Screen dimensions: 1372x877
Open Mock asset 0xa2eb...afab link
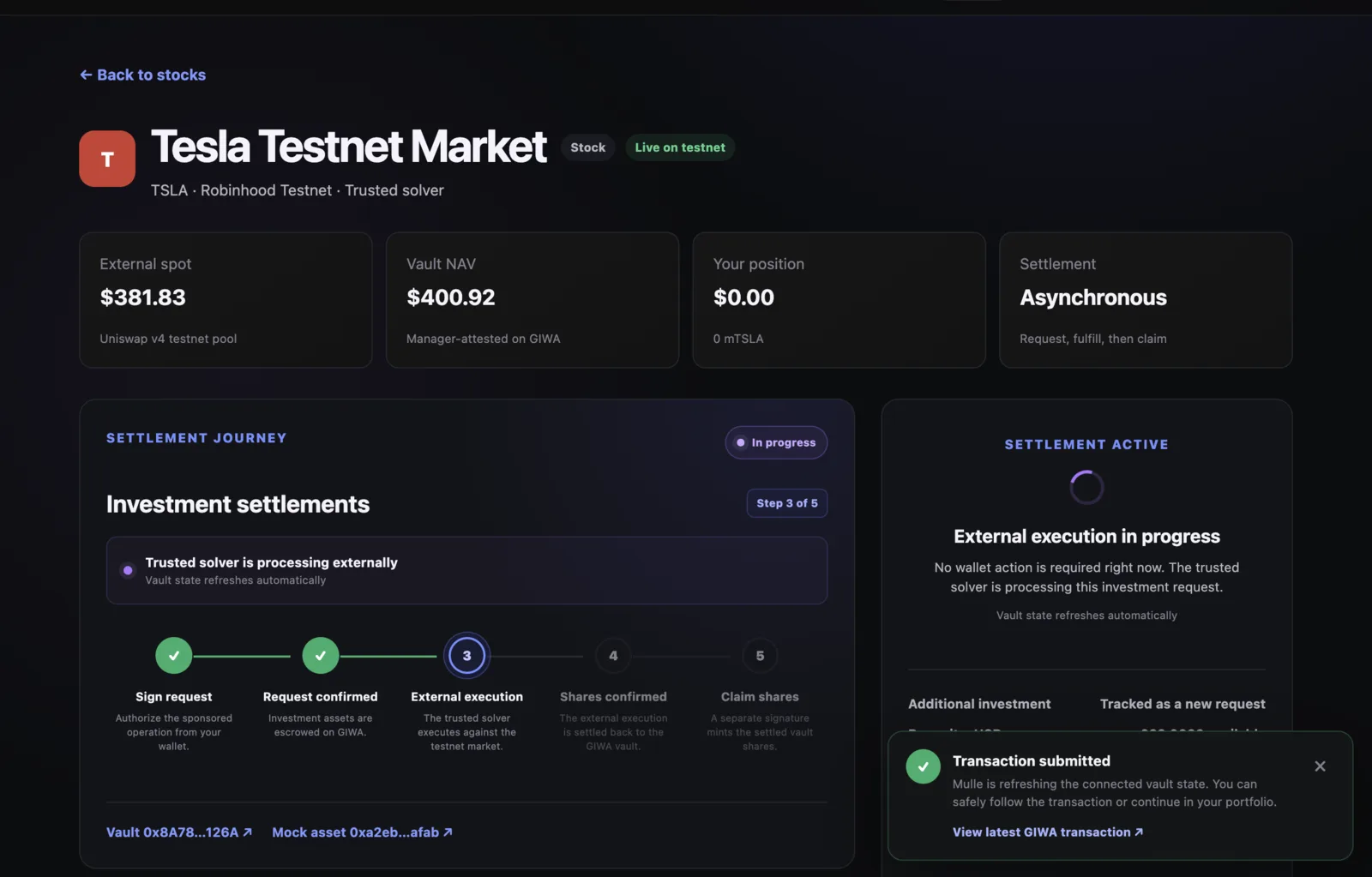[x=362, y=832]
